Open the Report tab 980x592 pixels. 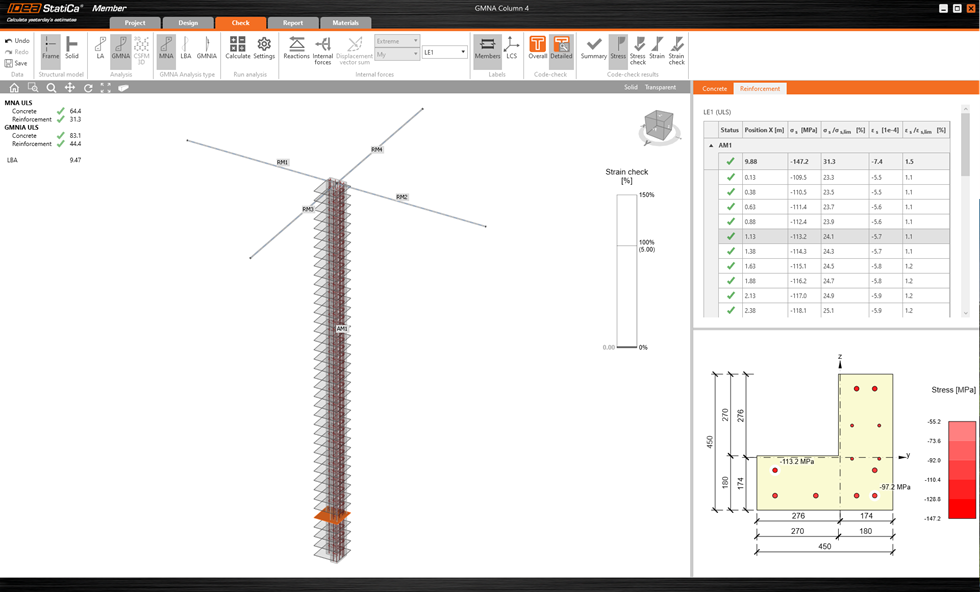(x=292, y=23)
